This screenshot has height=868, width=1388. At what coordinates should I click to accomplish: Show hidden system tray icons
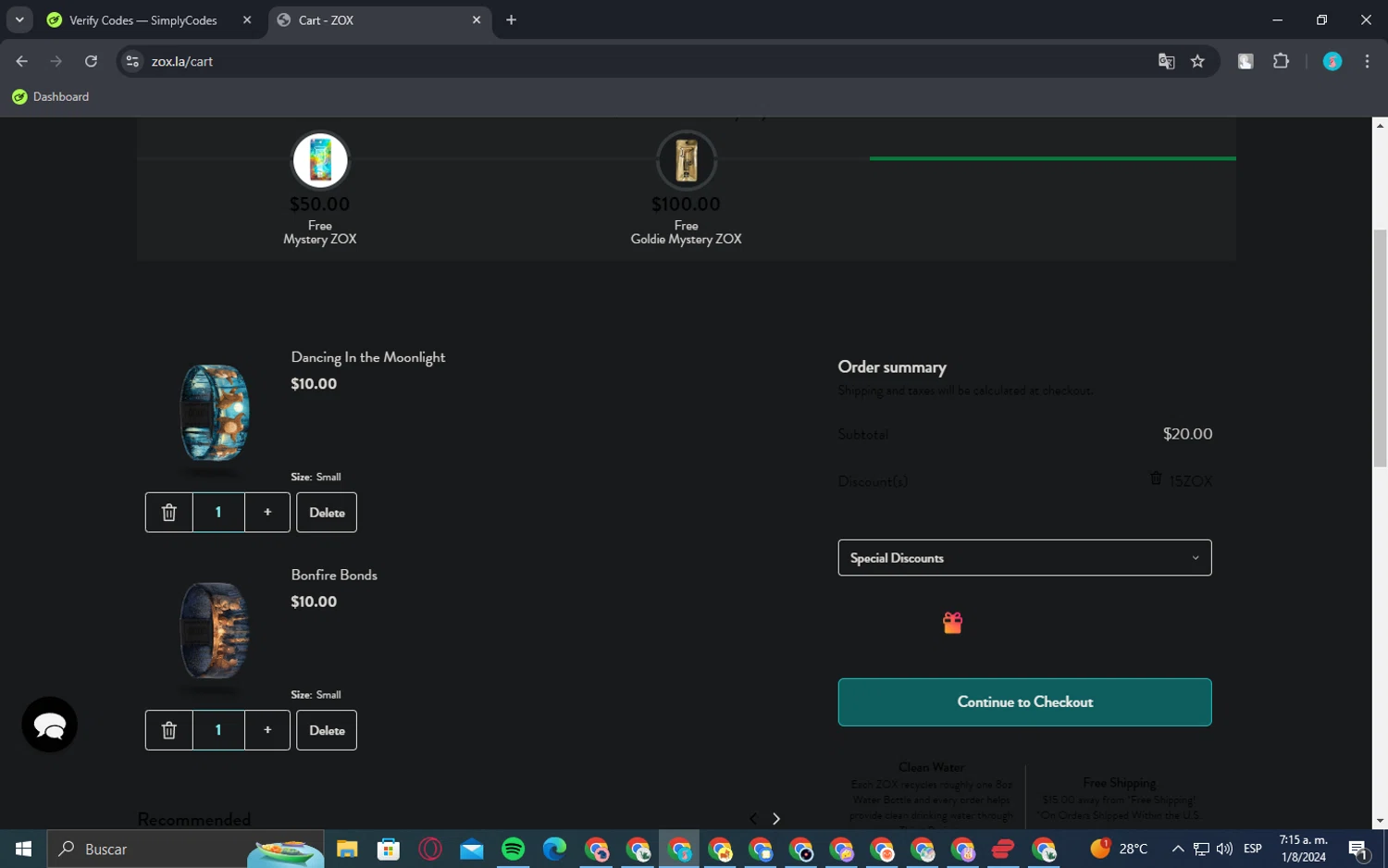[1178, 849]
